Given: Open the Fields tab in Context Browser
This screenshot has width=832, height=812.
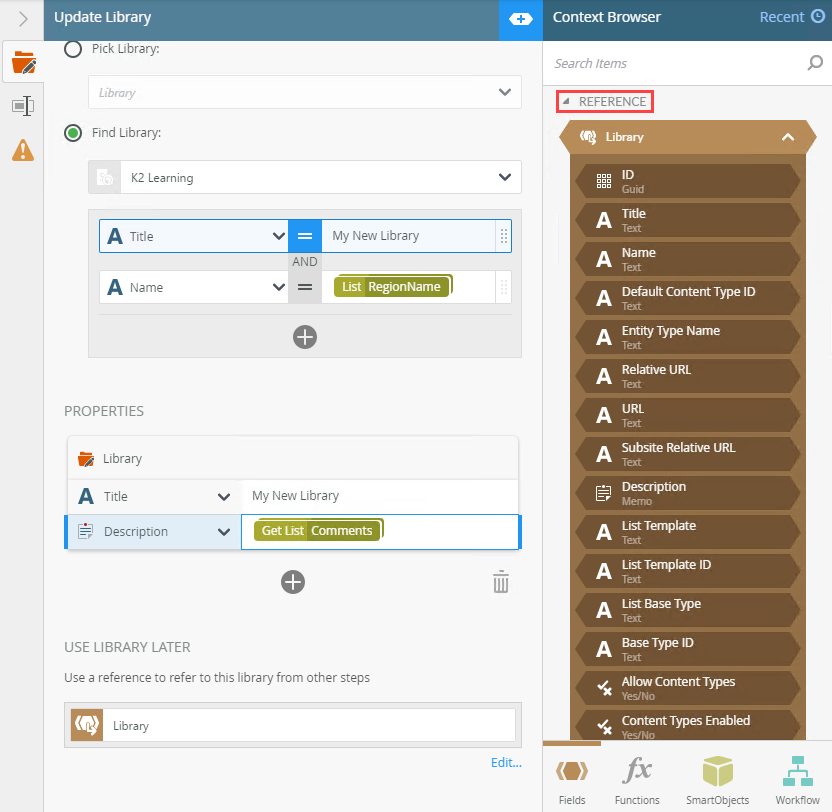Looking at the screenshot, I should (x=572, y=780).
